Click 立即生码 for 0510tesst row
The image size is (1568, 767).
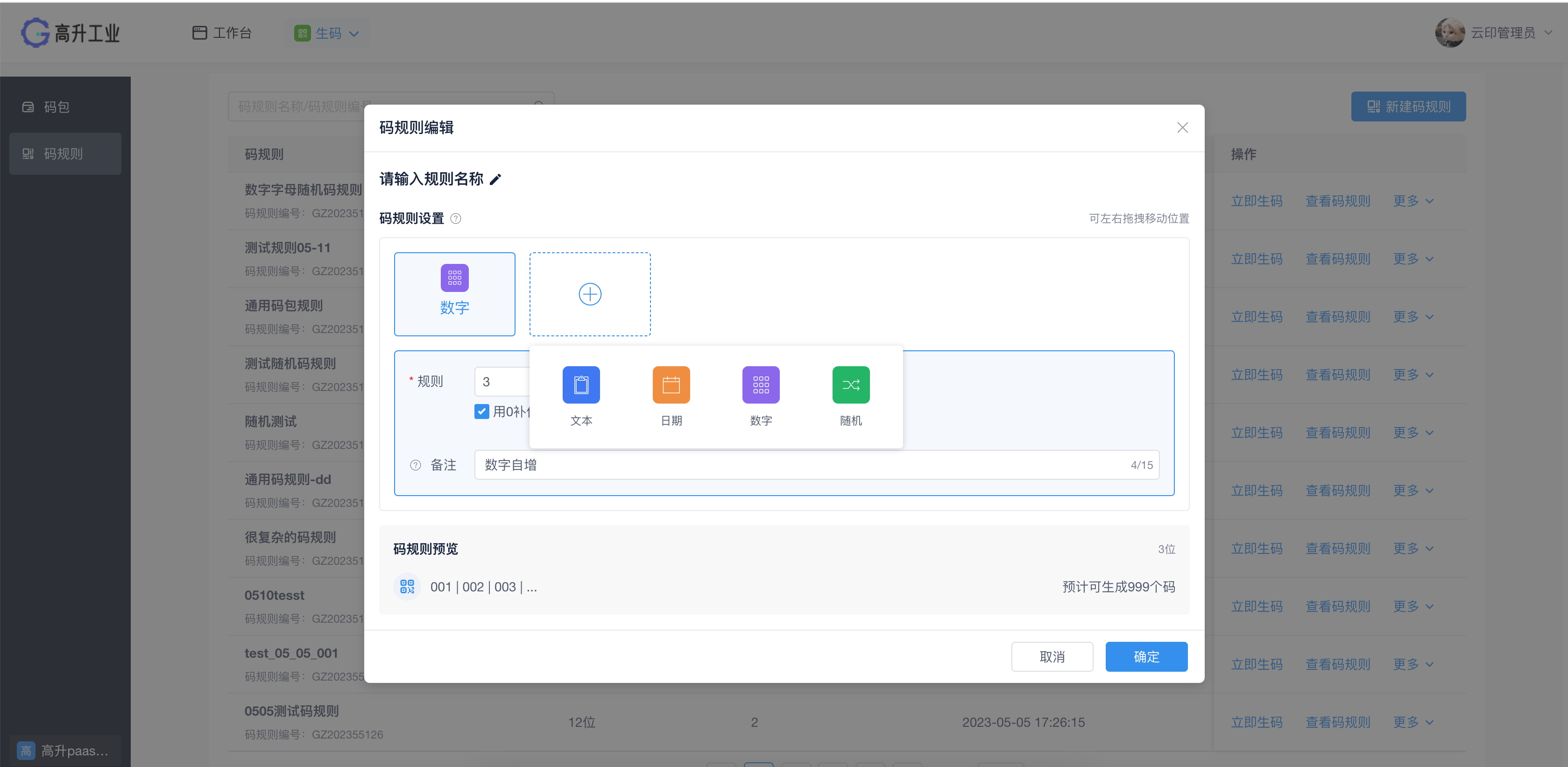[x=1257, y=606]
